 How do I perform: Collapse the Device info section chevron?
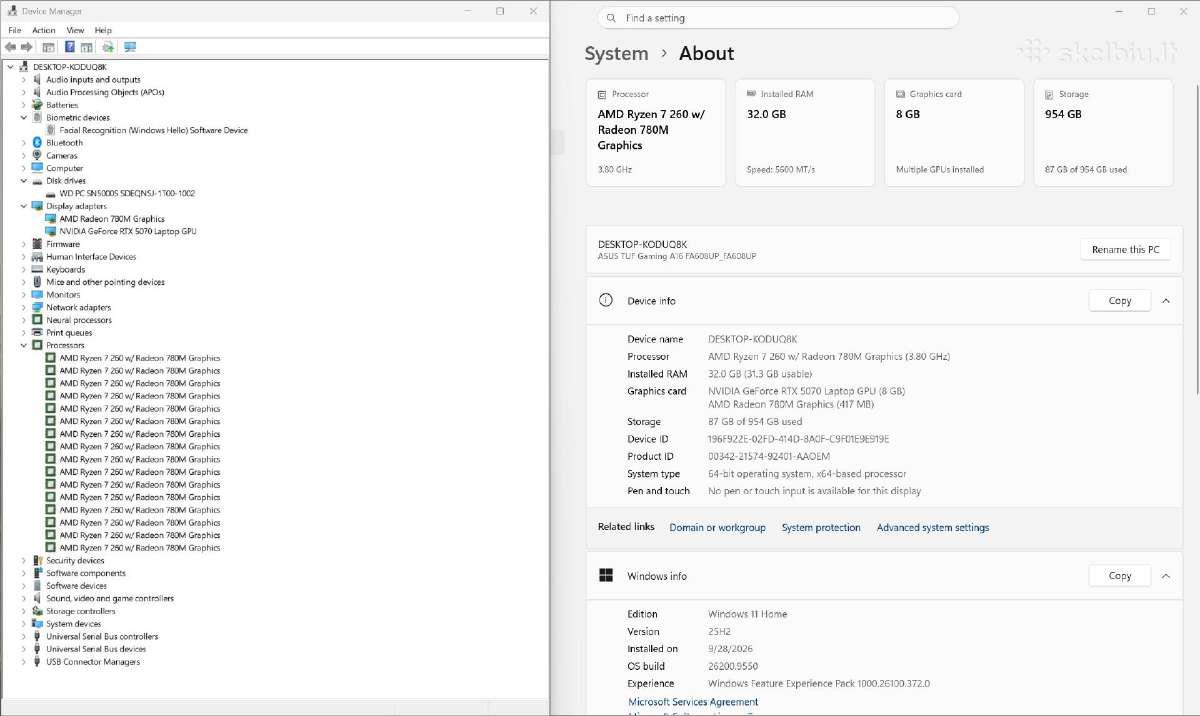click(1166, 300)
